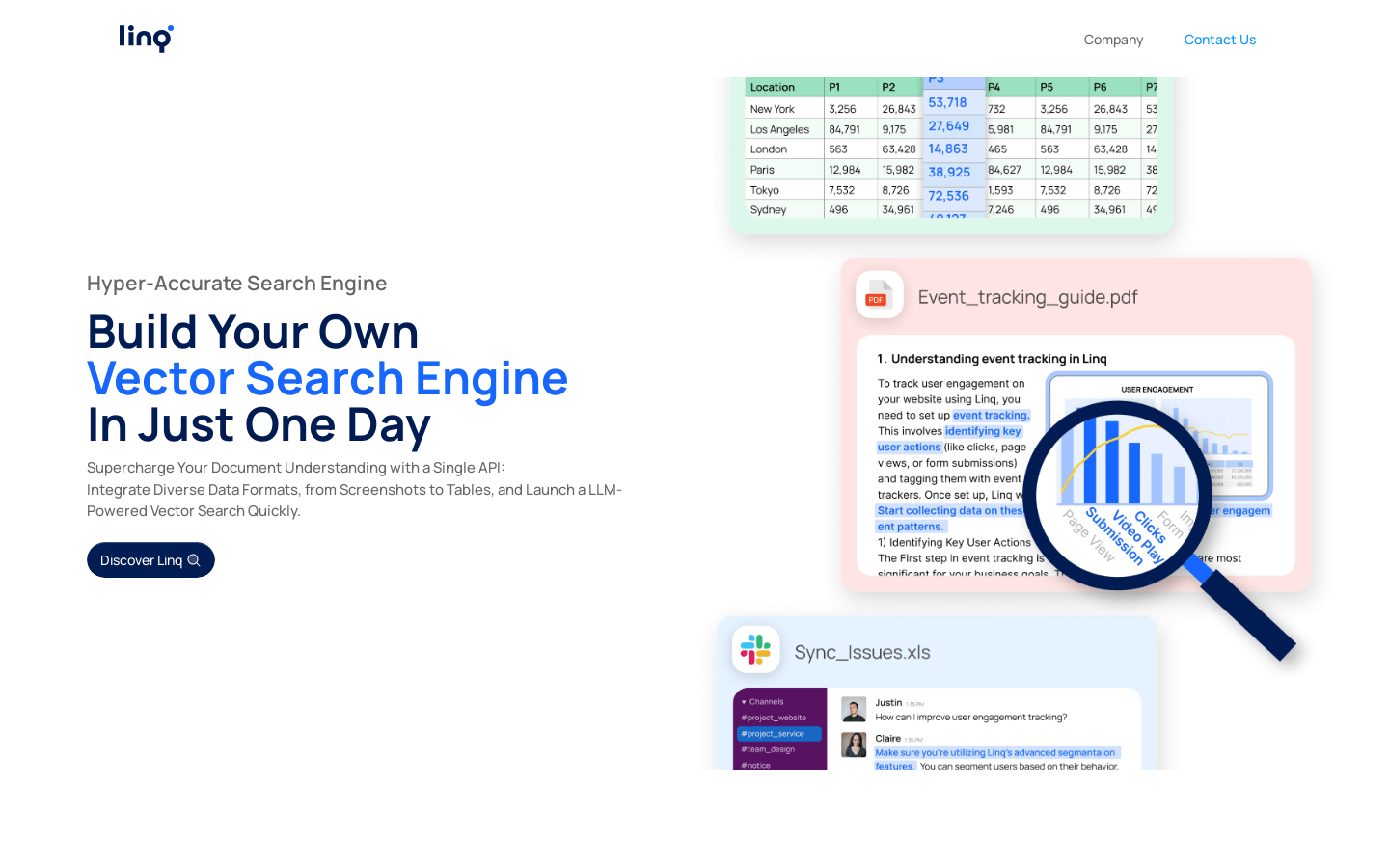Click the 'Vector Search Engine' heading line
1389x868 pixels.
[x=328, y=378]
